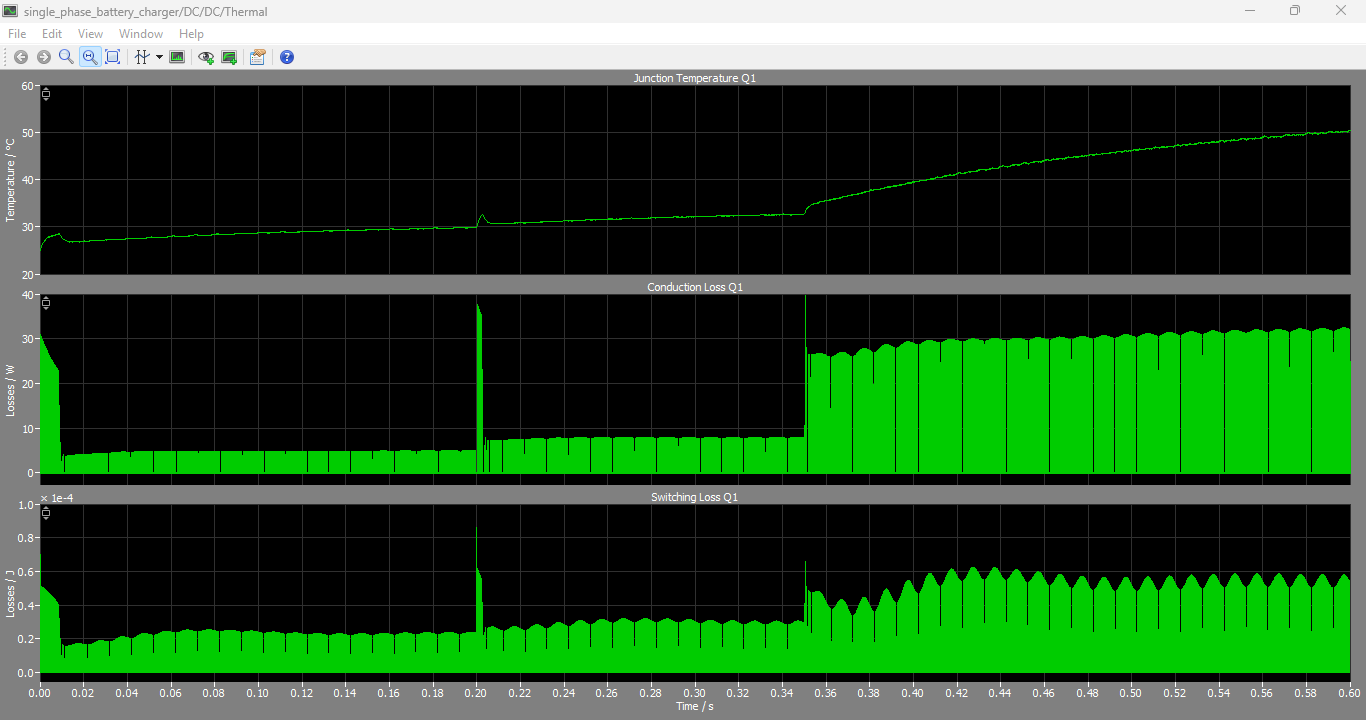This screenshot has width=1366, height=720.
Task: Open the blue help question icon
Action: coord(287,57)
